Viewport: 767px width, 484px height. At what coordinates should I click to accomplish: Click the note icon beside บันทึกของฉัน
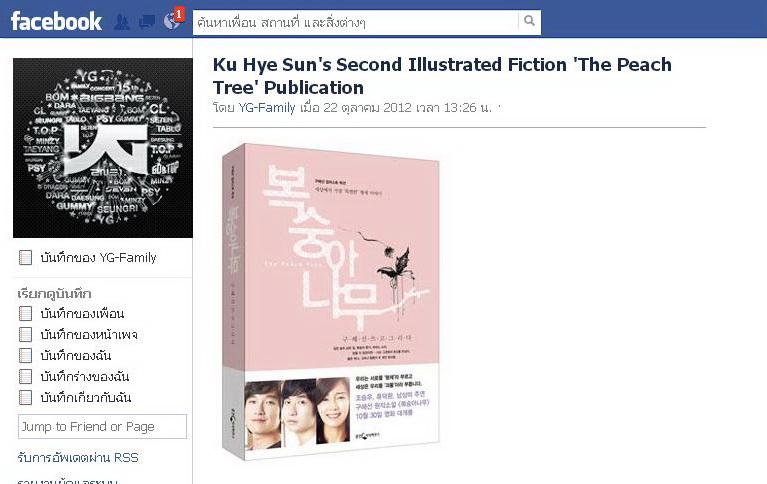pyautogui.click(x=25, y=355)
